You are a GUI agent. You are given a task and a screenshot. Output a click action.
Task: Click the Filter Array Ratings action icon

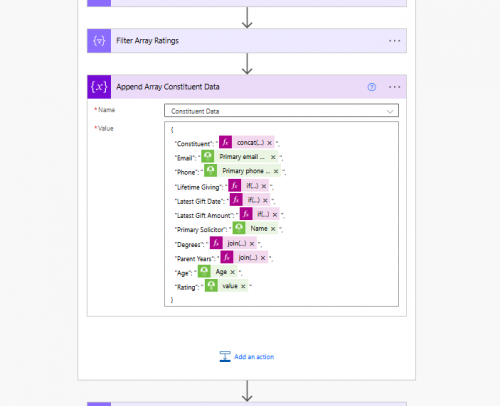(99, 41)
